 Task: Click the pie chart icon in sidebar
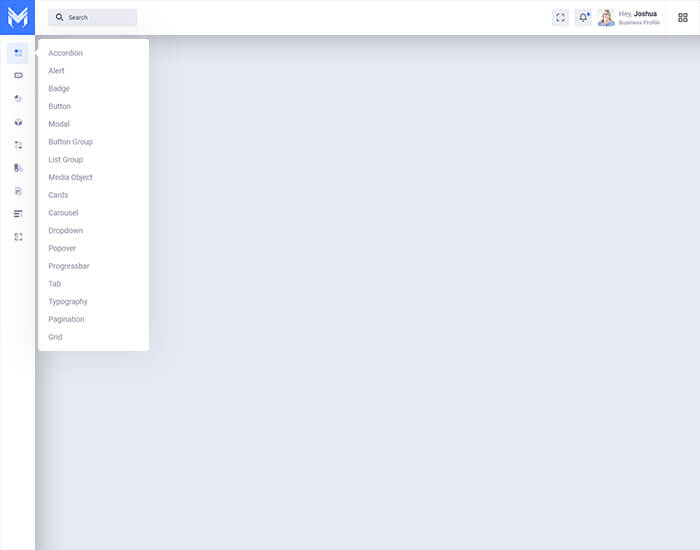pyautogui.click(x=18, y=98)
